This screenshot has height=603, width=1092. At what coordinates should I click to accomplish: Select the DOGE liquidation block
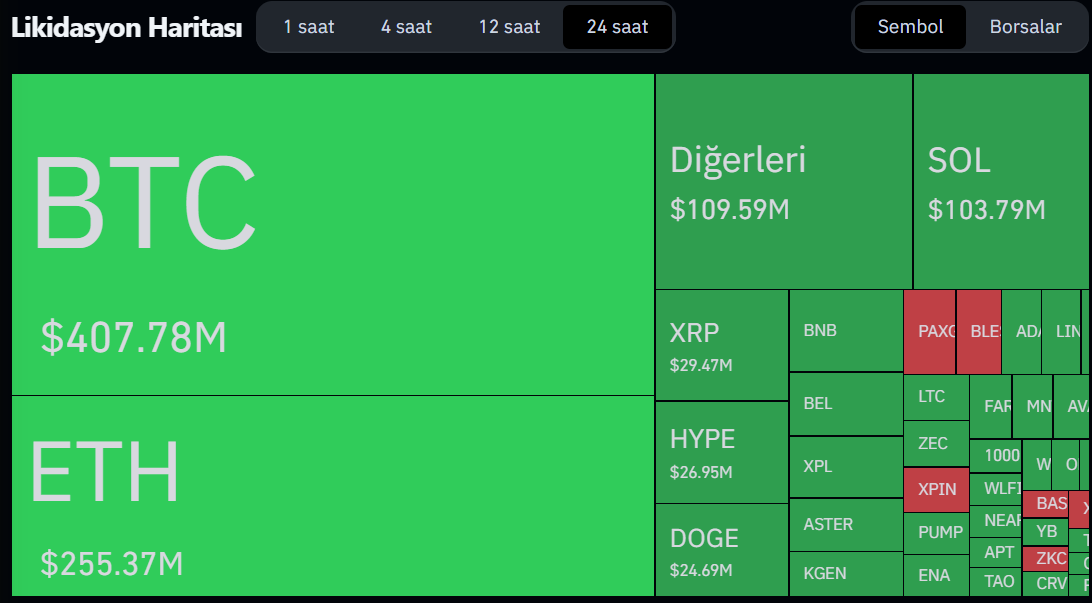click(x=721, y=549)
